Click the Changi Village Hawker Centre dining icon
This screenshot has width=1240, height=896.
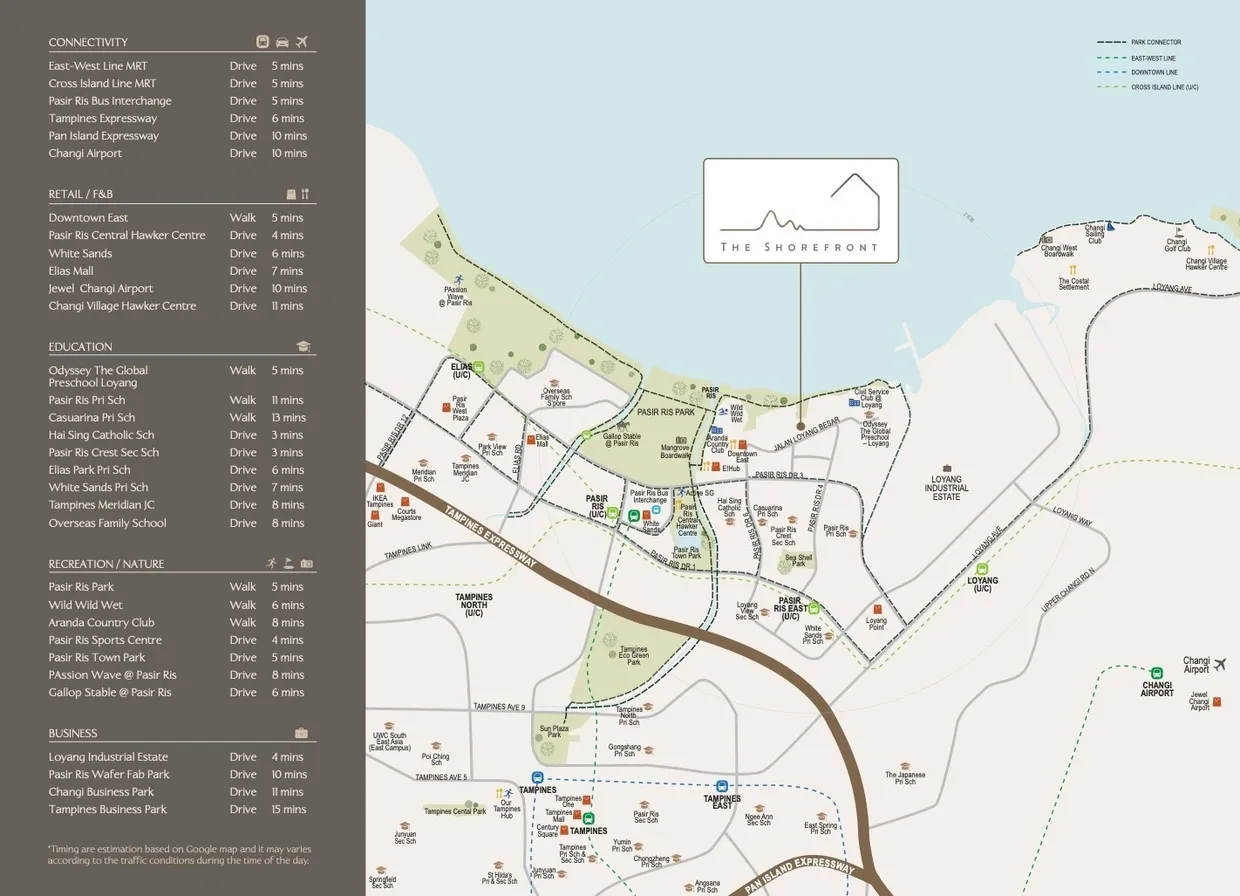[x=1211, y=250]
